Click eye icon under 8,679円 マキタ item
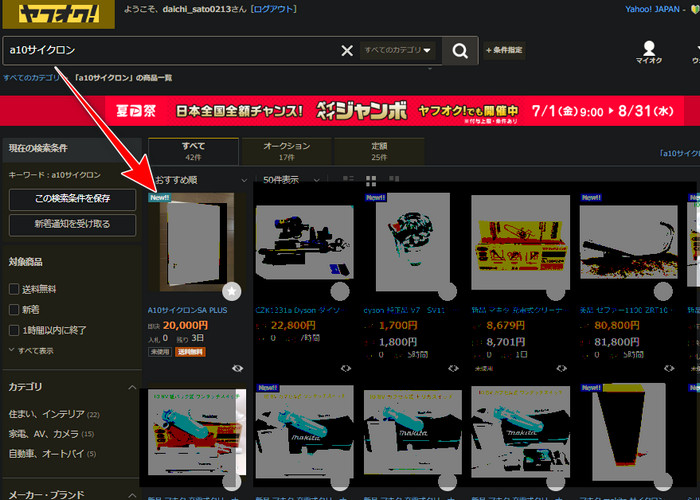Screen dimensions: 700x500 [x=562, y=368]
